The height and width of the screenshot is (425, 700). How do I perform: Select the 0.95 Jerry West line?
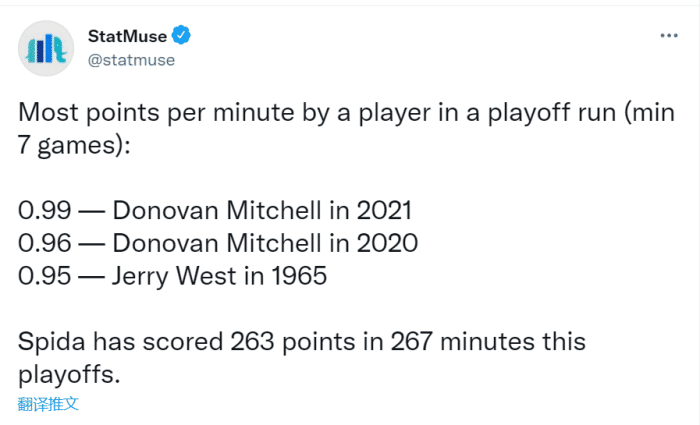point(172,275)
